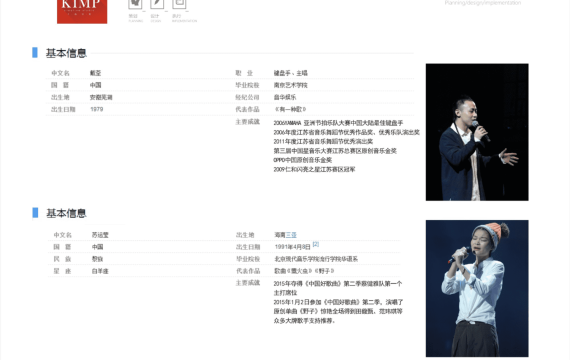Image resolution: width=570 pixels, height=360 pixels.
Task: Open the photo of singer in orange beanie
Action: pos(477,288)
